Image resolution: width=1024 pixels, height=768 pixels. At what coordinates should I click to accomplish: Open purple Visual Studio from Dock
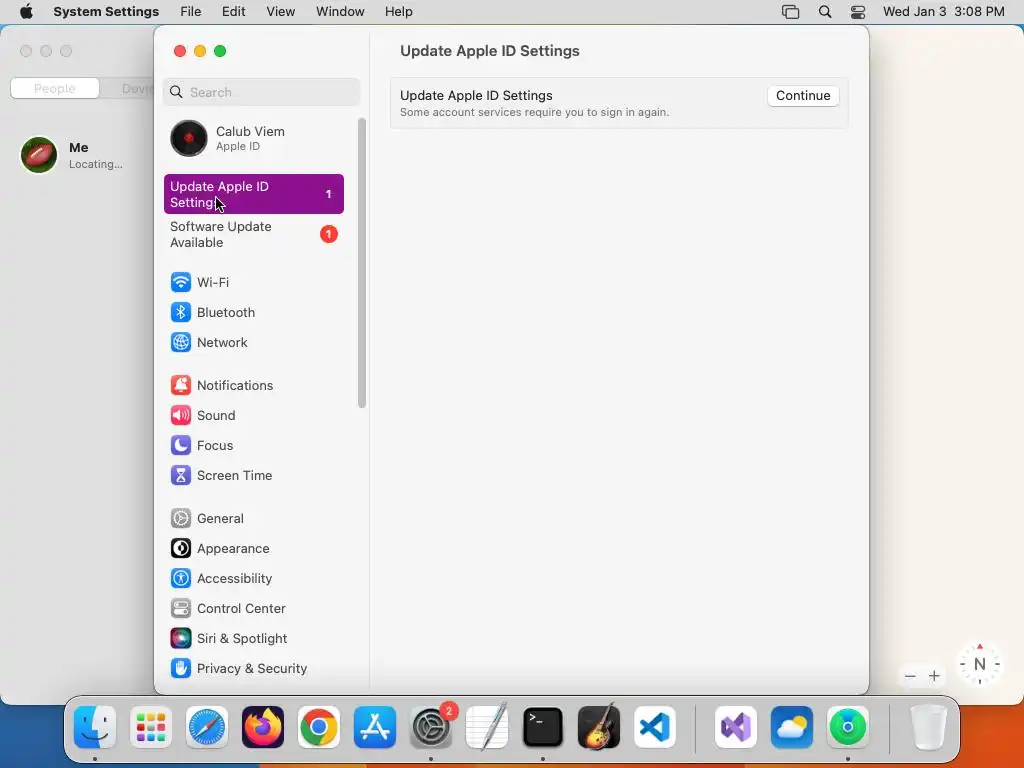point(736,727)
